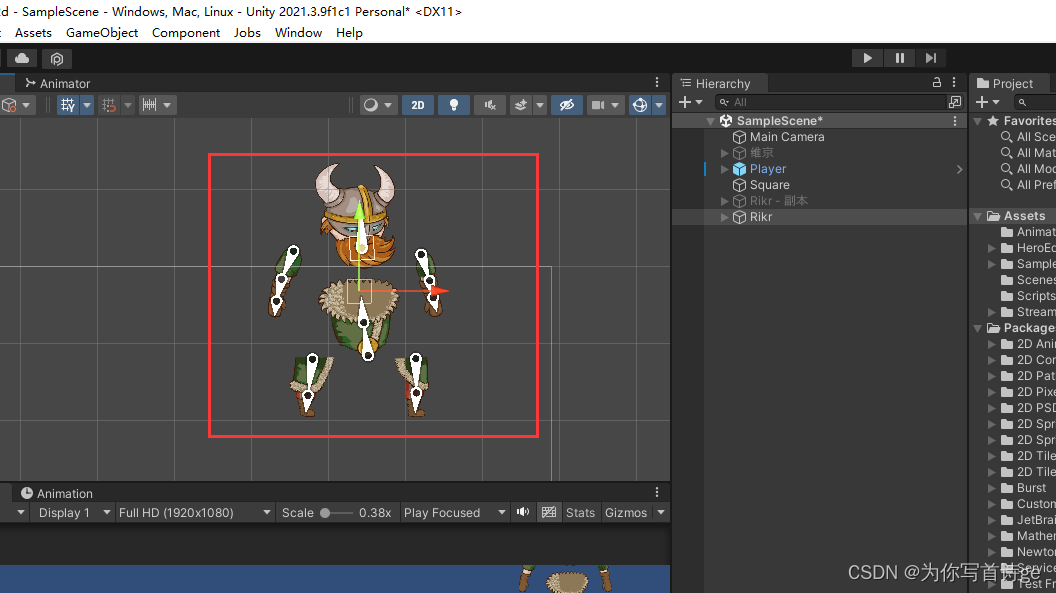Open the Assets menu
The width and height of the screenshot is (1056, 593).
coord(33,32)
